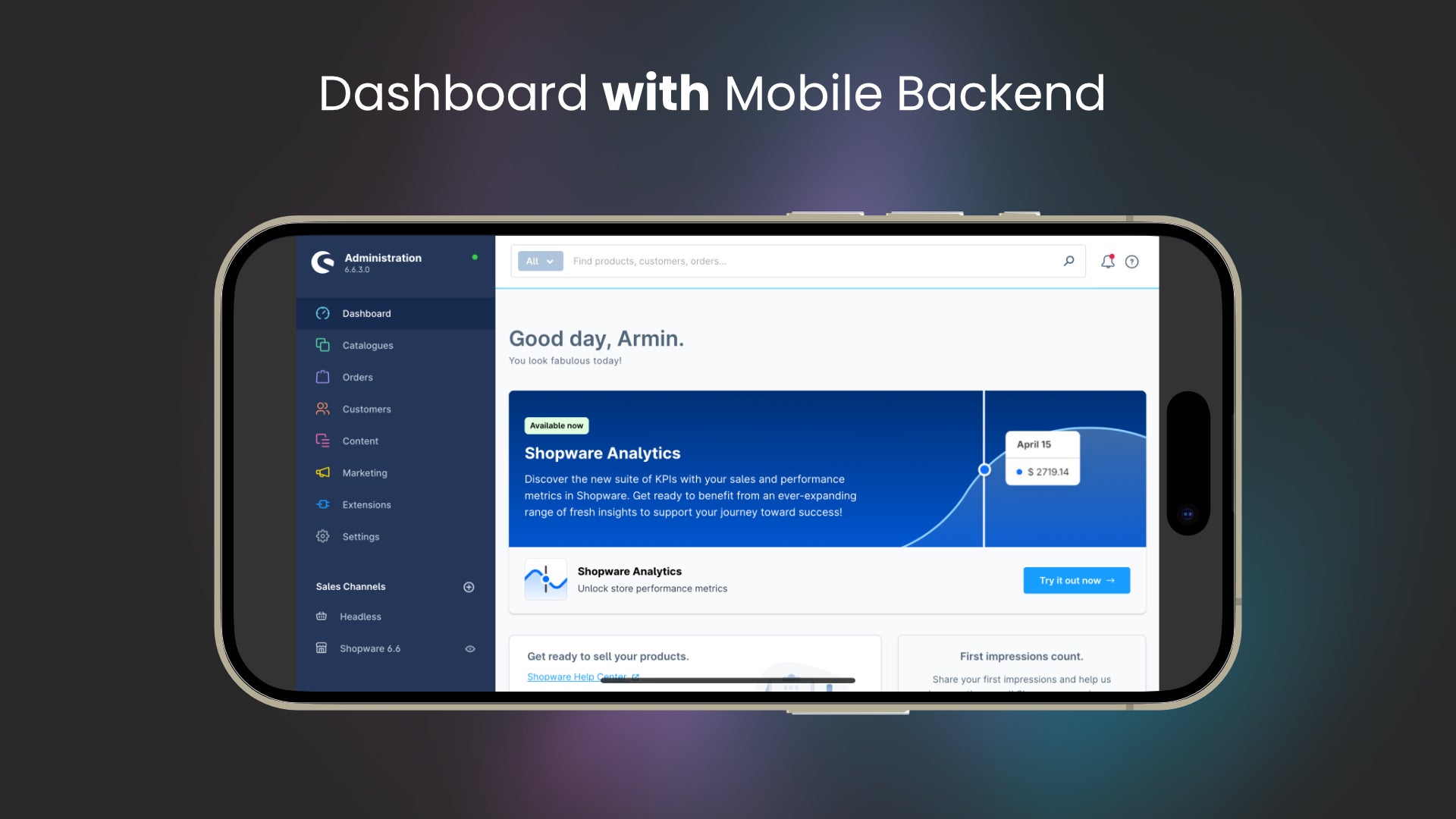Image resolution: width=1456 pixels, height=819 pixels.
Task: Open the All search filter dropdown
Action: coord(539,261)
